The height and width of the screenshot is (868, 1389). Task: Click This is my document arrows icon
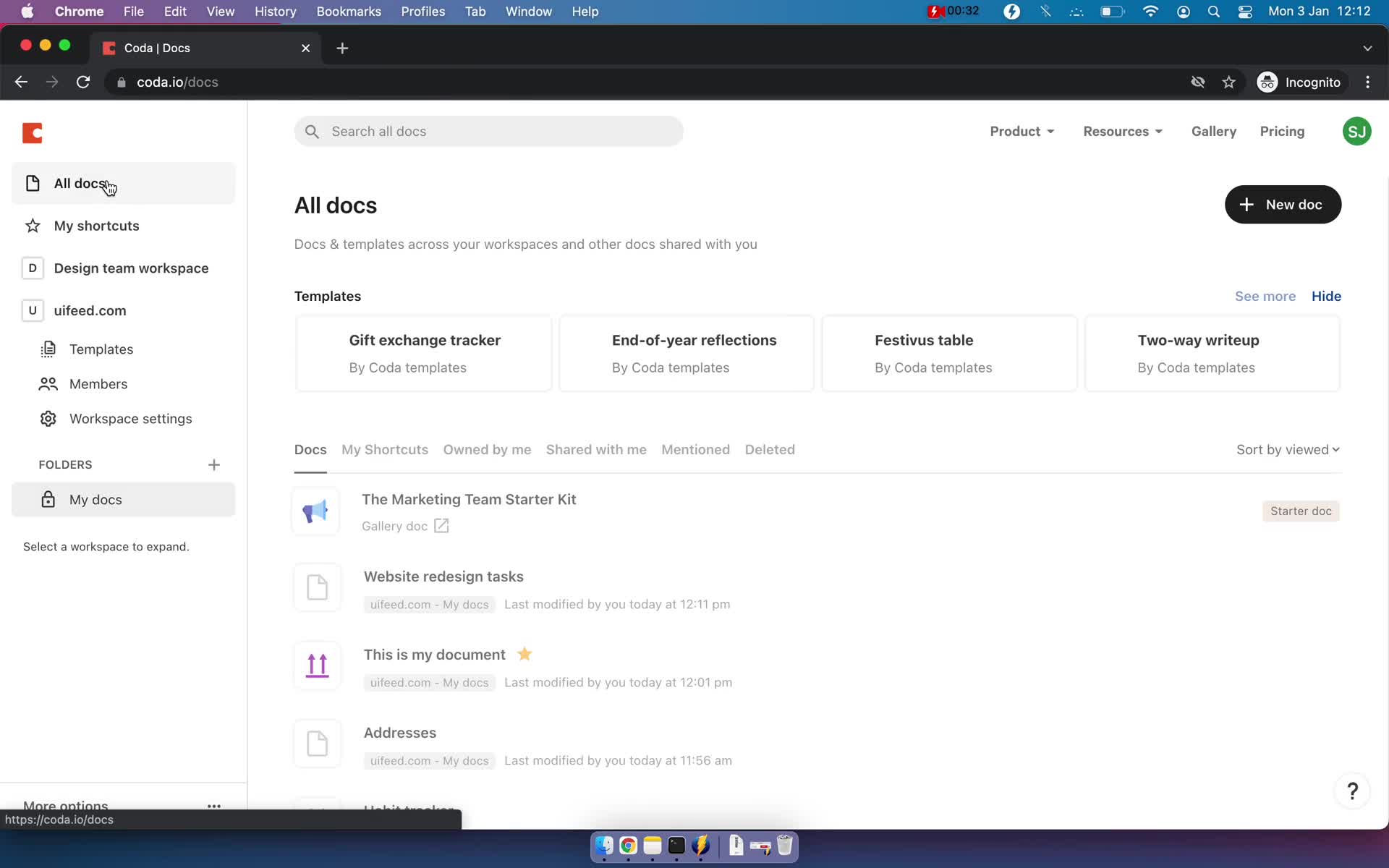(x=317, y=665)
